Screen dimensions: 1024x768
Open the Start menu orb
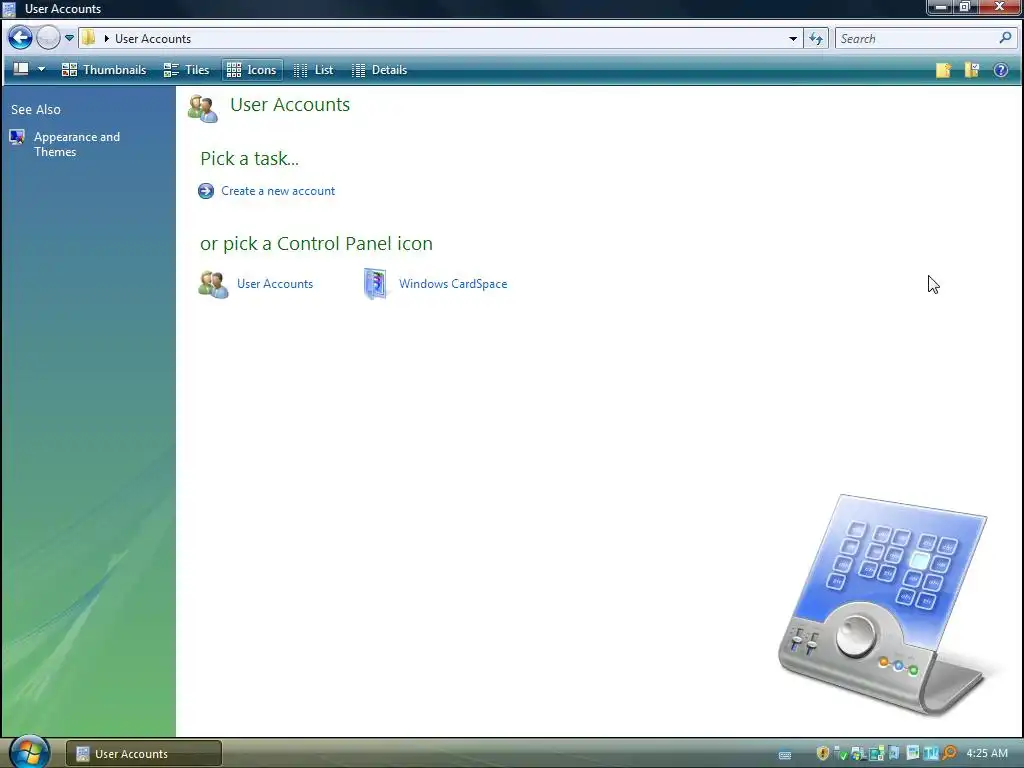(29, 752)
